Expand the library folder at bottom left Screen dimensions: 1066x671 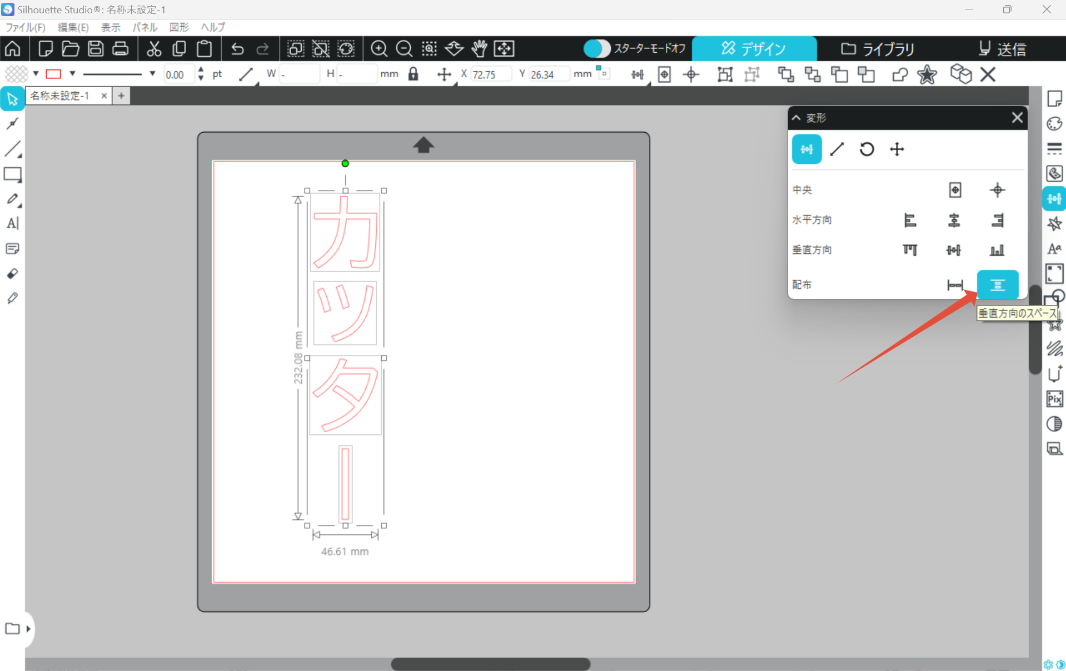pyautogui.click(x=28, y=629)
